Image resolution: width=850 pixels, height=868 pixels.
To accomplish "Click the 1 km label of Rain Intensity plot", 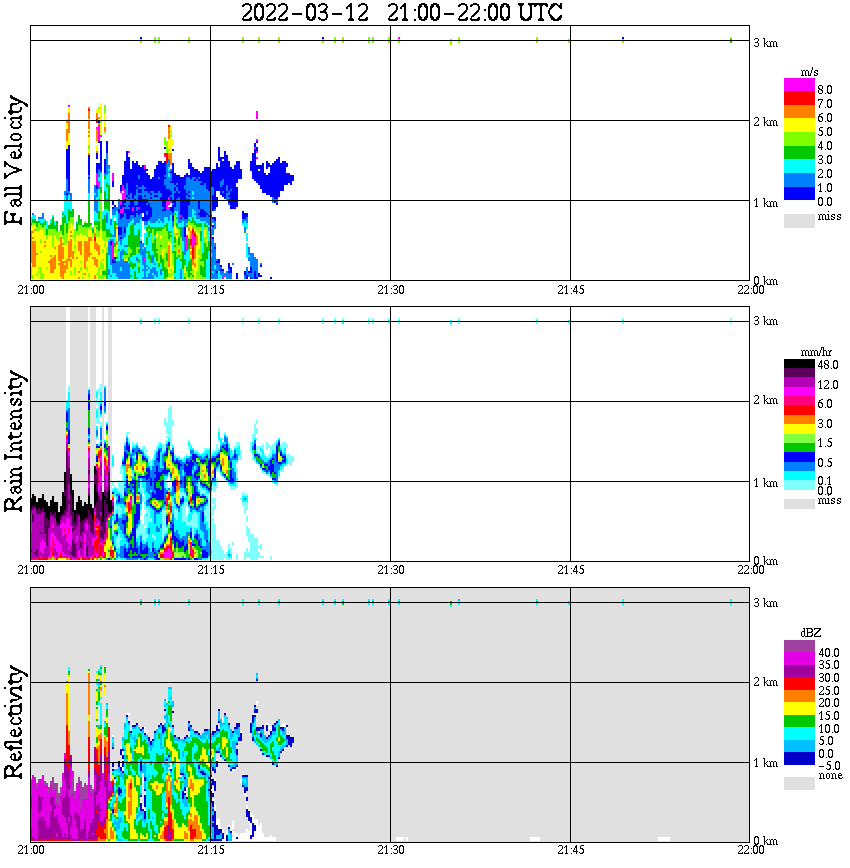I will click(x=765, y=483).
